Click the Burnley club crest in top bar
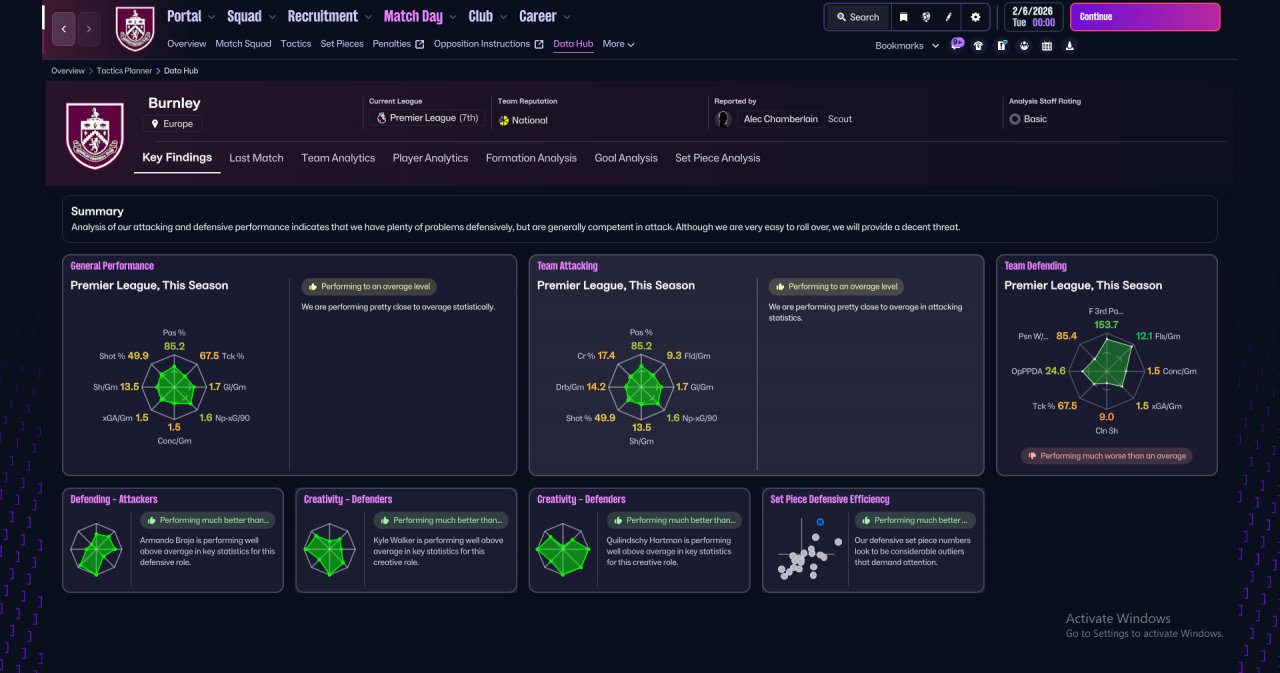The width and height of the screenshot is (1280, 673). (135, 29)
